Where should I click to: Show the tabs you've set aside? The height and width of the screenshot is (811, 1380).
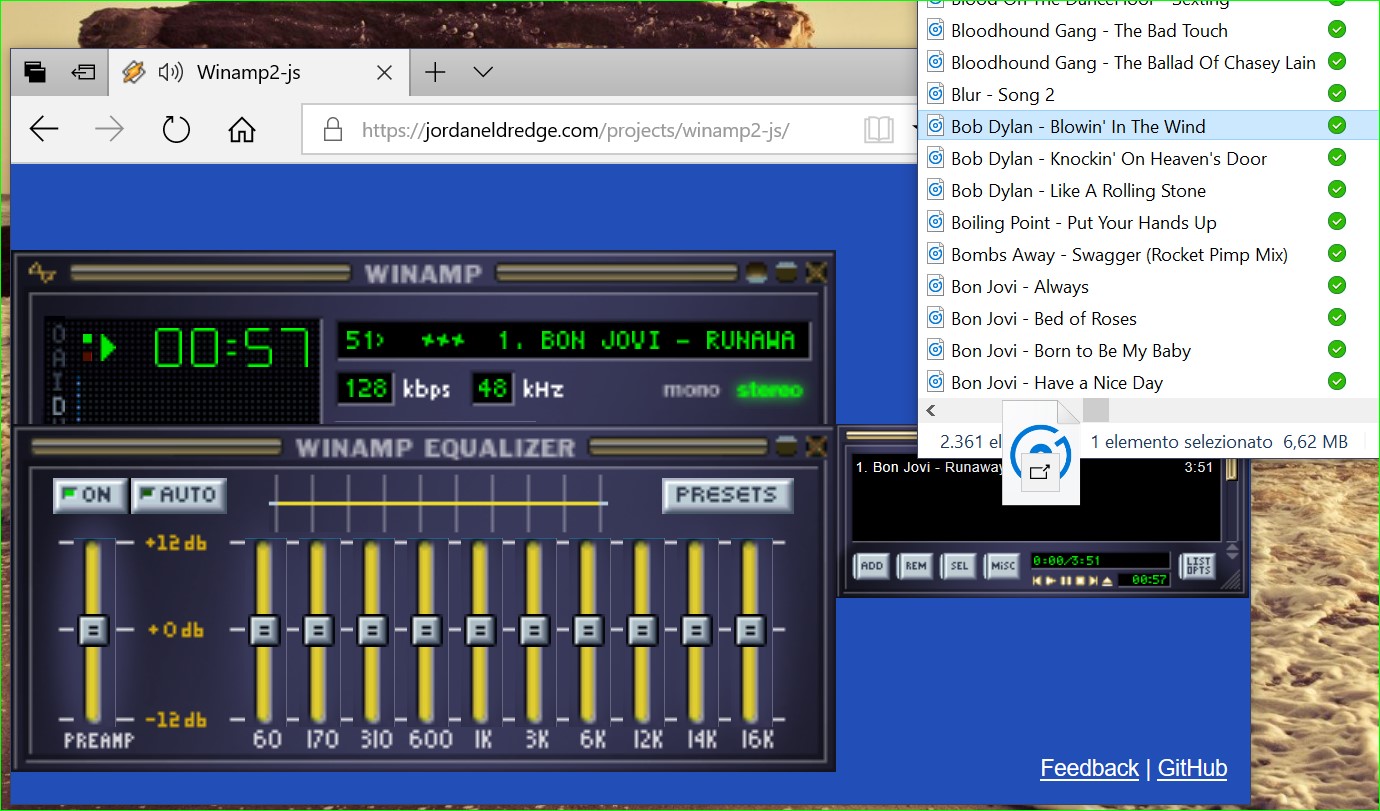35,72
